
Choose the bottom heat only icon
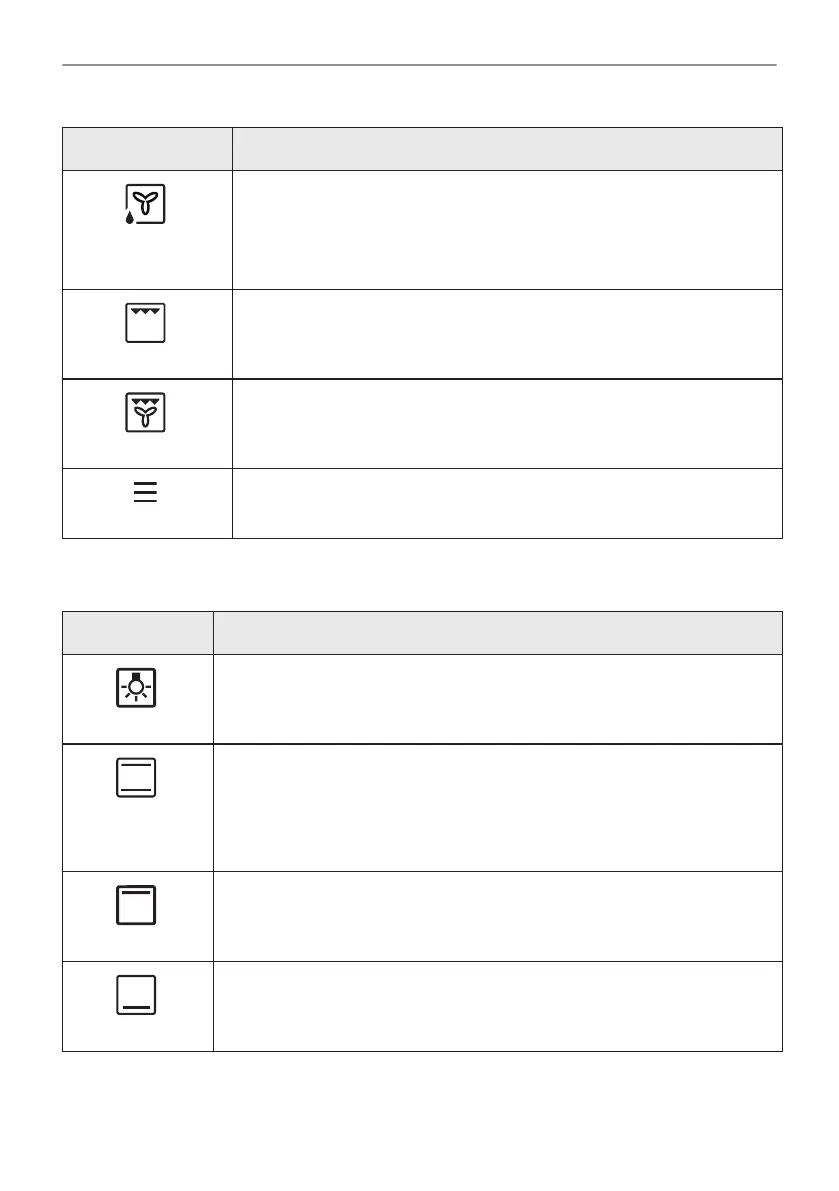coord(136,995)
